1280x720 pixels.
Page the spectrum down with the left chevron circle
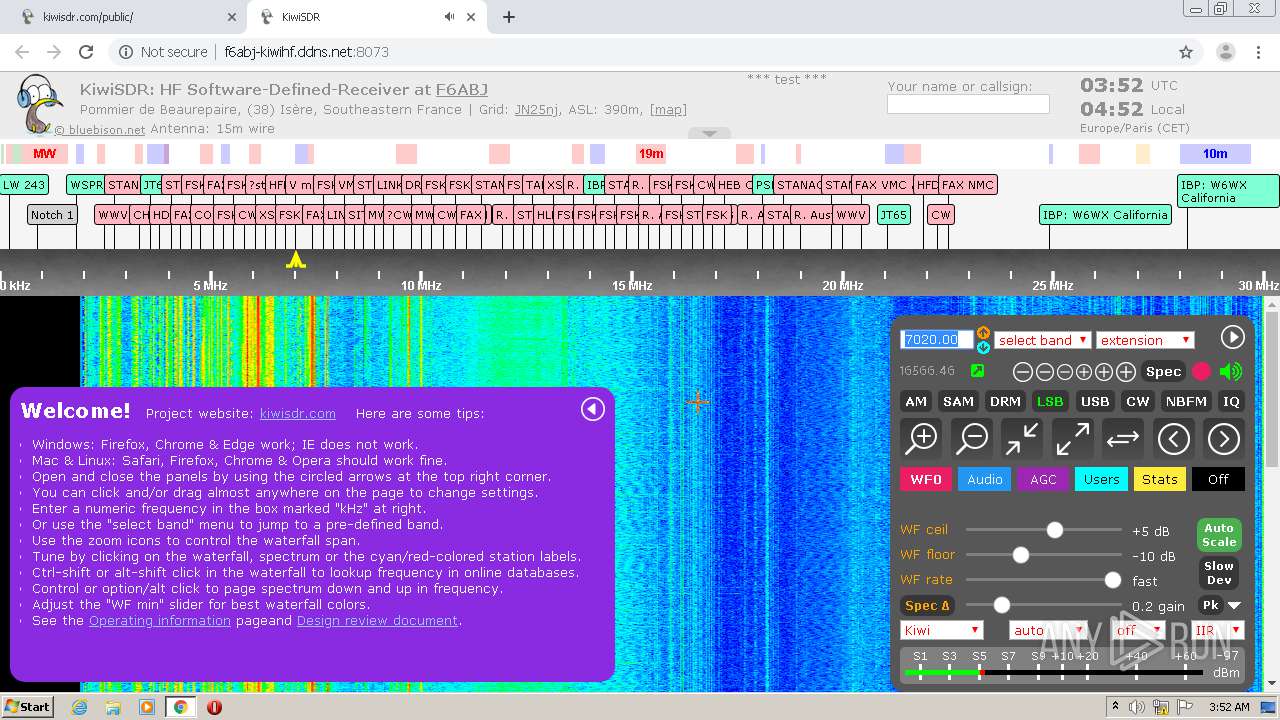[x=1174, y=438]
